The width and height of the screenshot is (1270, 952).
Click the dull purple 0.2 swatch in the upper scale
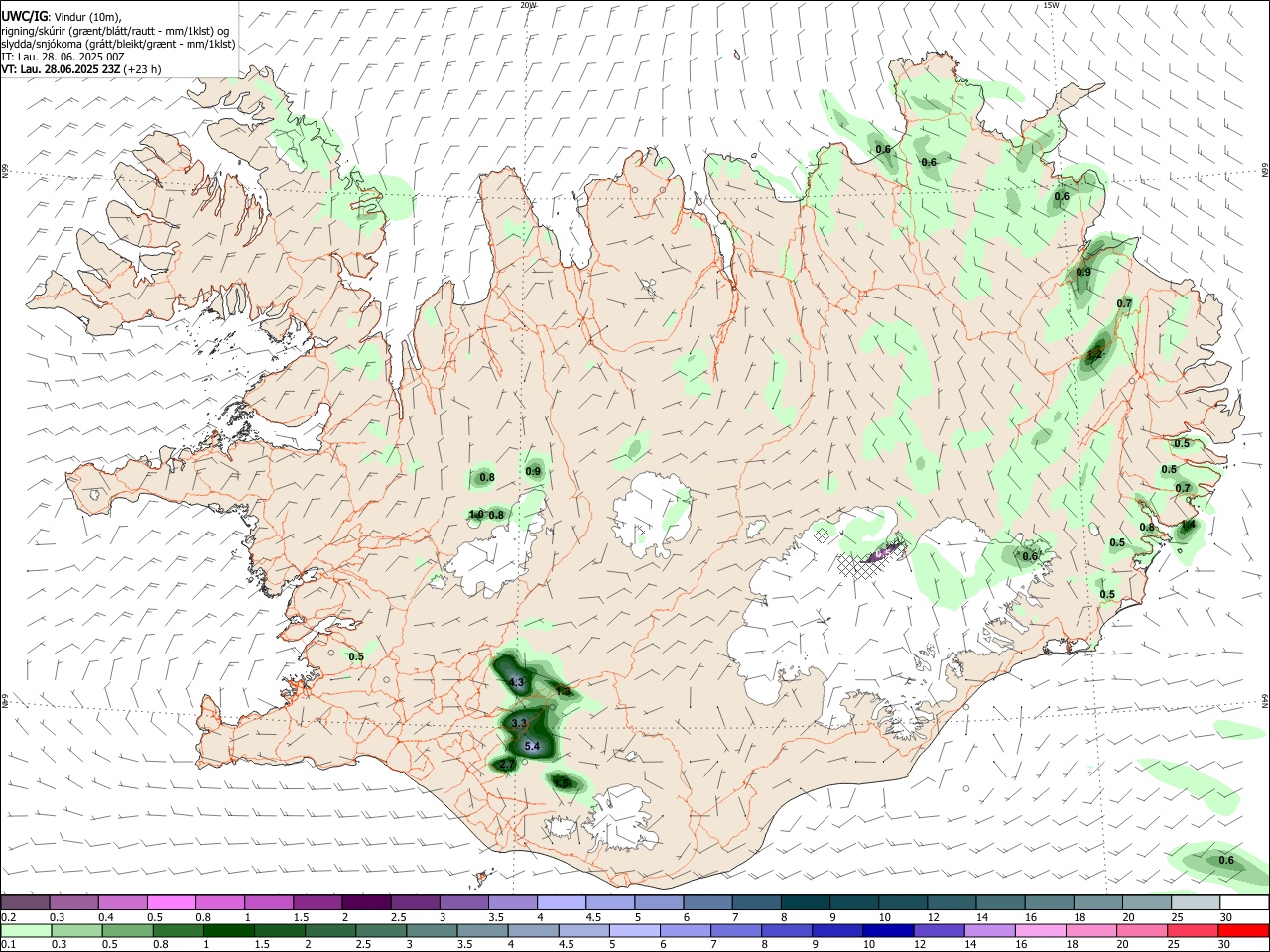pos(26,903)
